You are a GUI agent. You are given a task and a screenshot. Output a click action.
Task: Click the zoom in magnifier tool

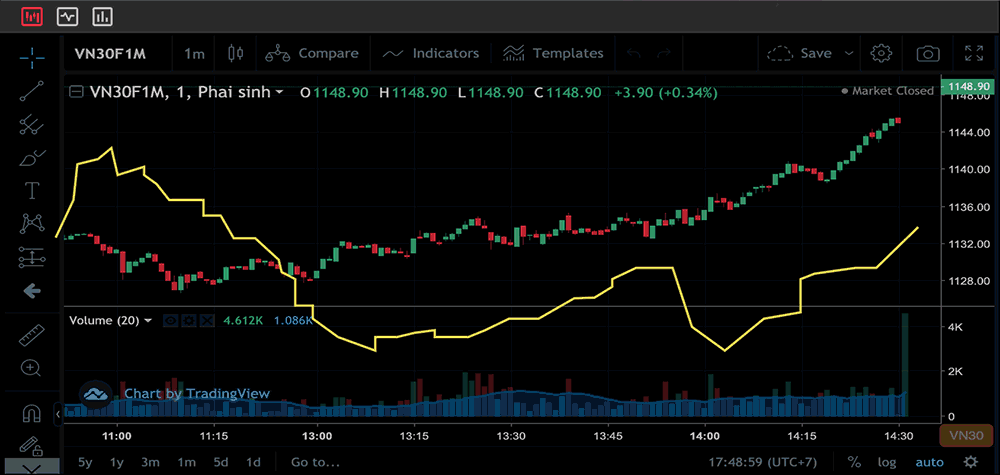[x=32, y=368]
